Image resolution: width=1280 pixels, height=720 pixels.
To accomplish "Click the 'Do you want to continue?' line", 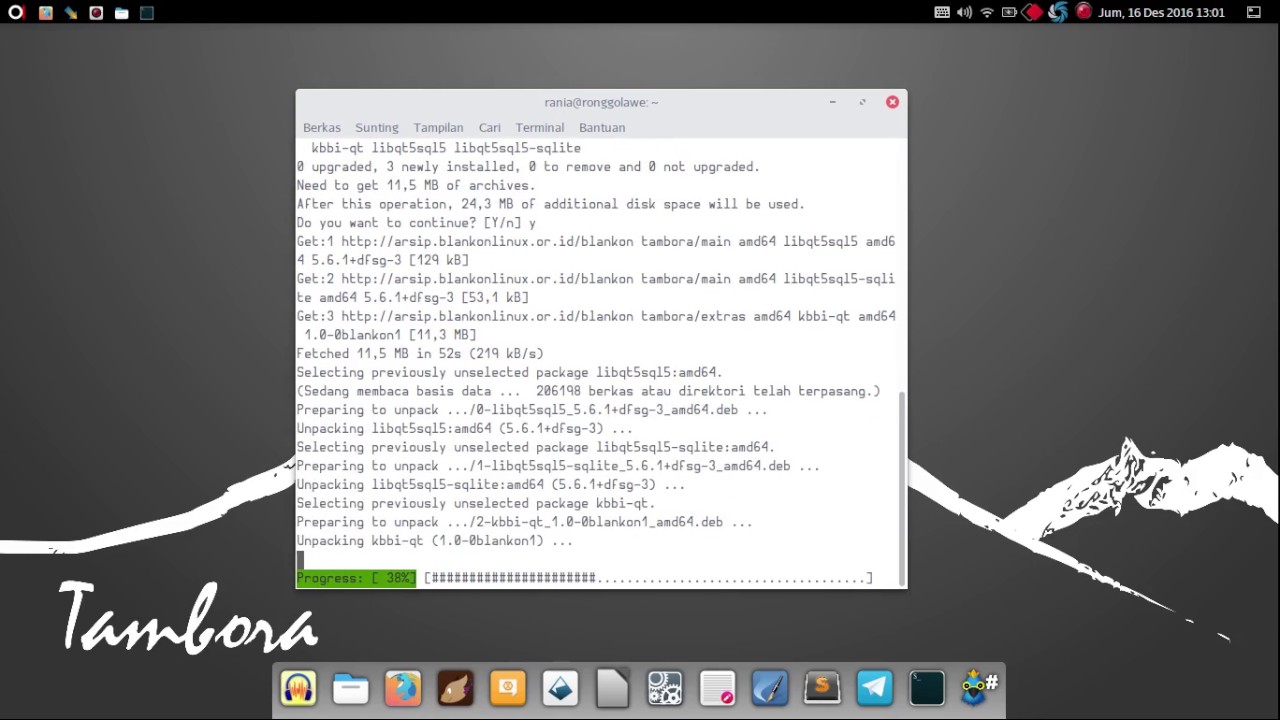I will point(416,223).
